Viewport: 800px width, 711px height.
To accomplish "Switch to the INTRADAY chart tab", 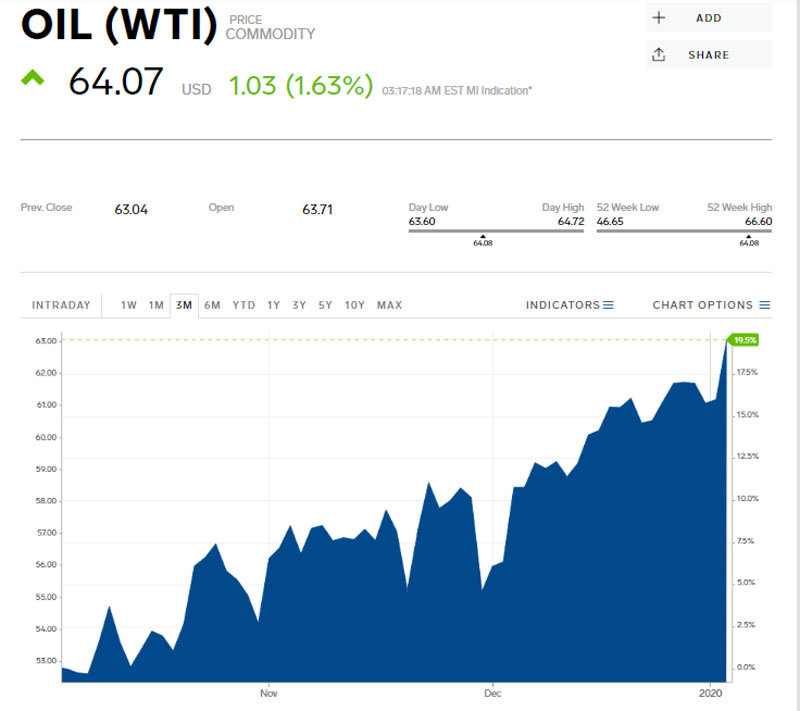I will (61, 305).
